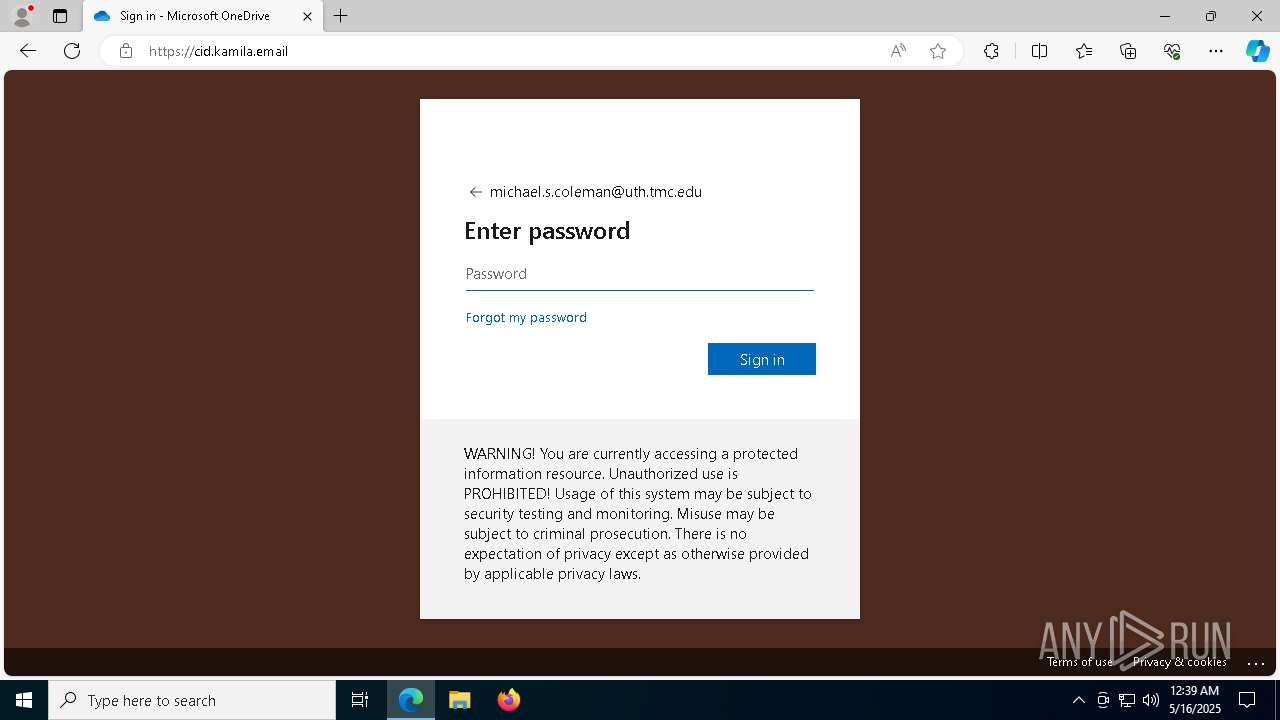Open Read aloud icon in address bar

[898, 51]
